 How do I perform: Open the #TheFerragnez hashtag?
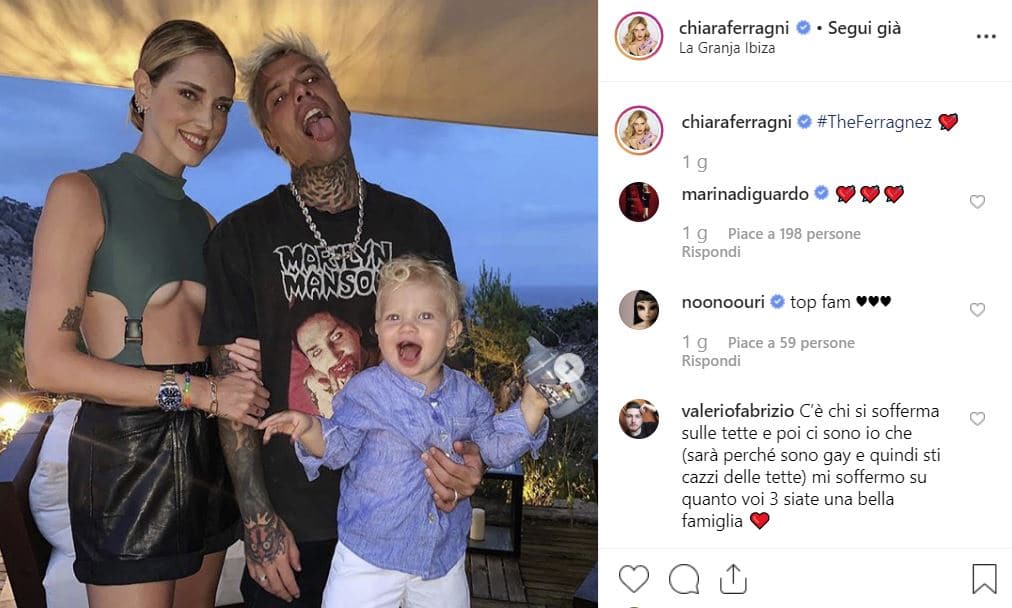pyautogui.click(x=874, y=122)
